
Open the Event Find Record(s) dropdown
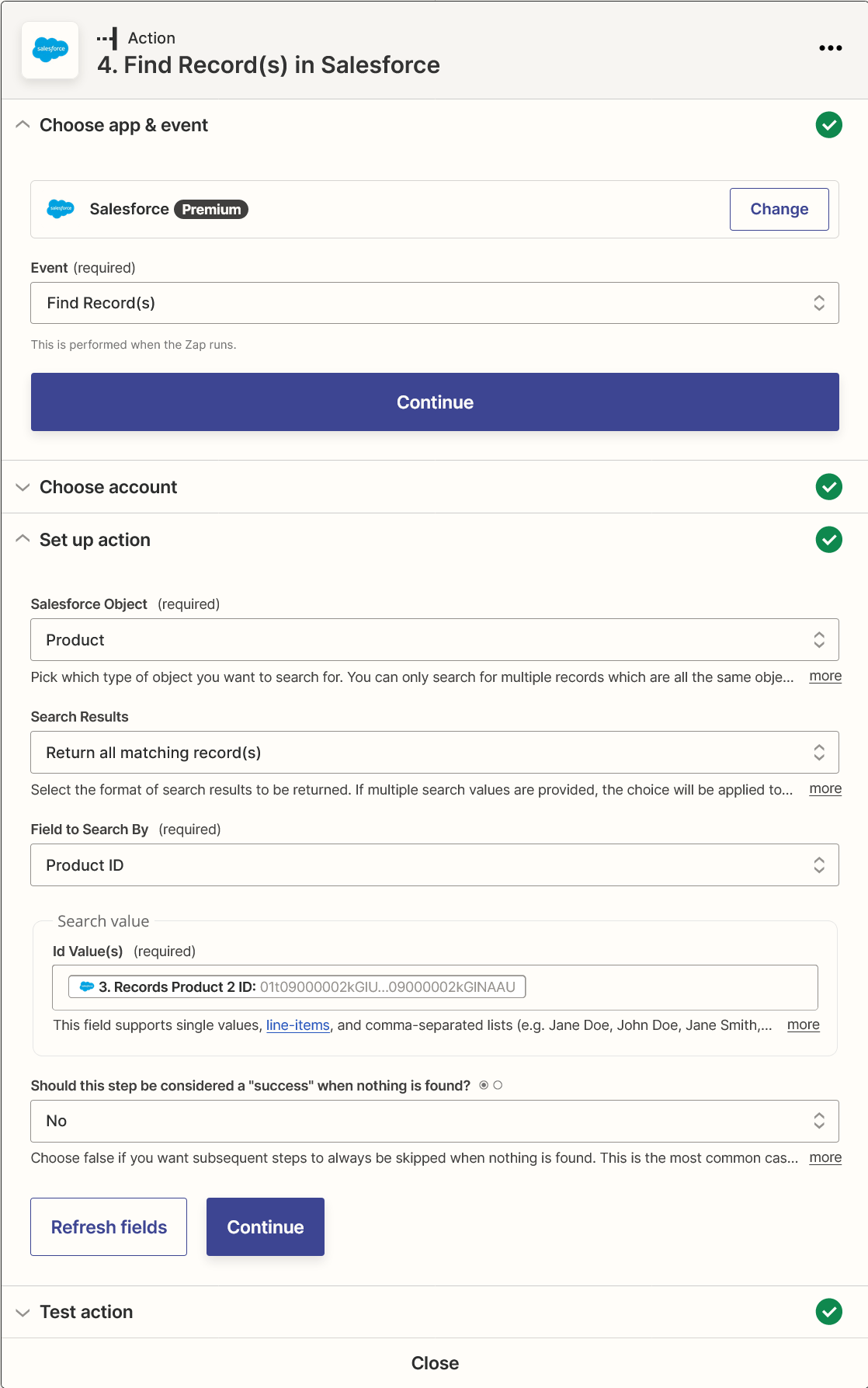[434, 303]
